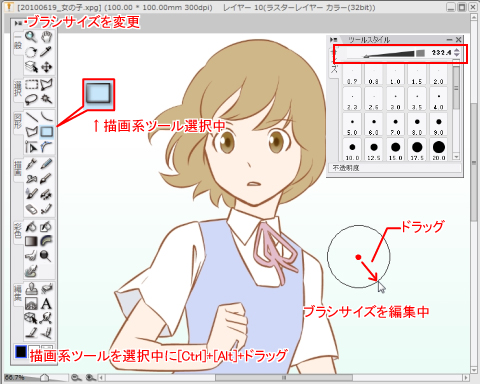Expand the 不透明度 opacity section
The height and width of the screenshot is (384, 480).
click(x=395, y=168)
